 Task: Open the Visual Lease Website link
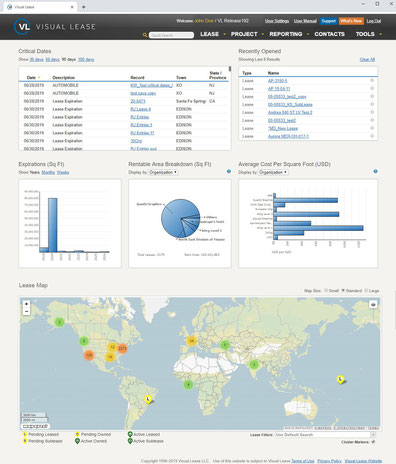[363, 461]
